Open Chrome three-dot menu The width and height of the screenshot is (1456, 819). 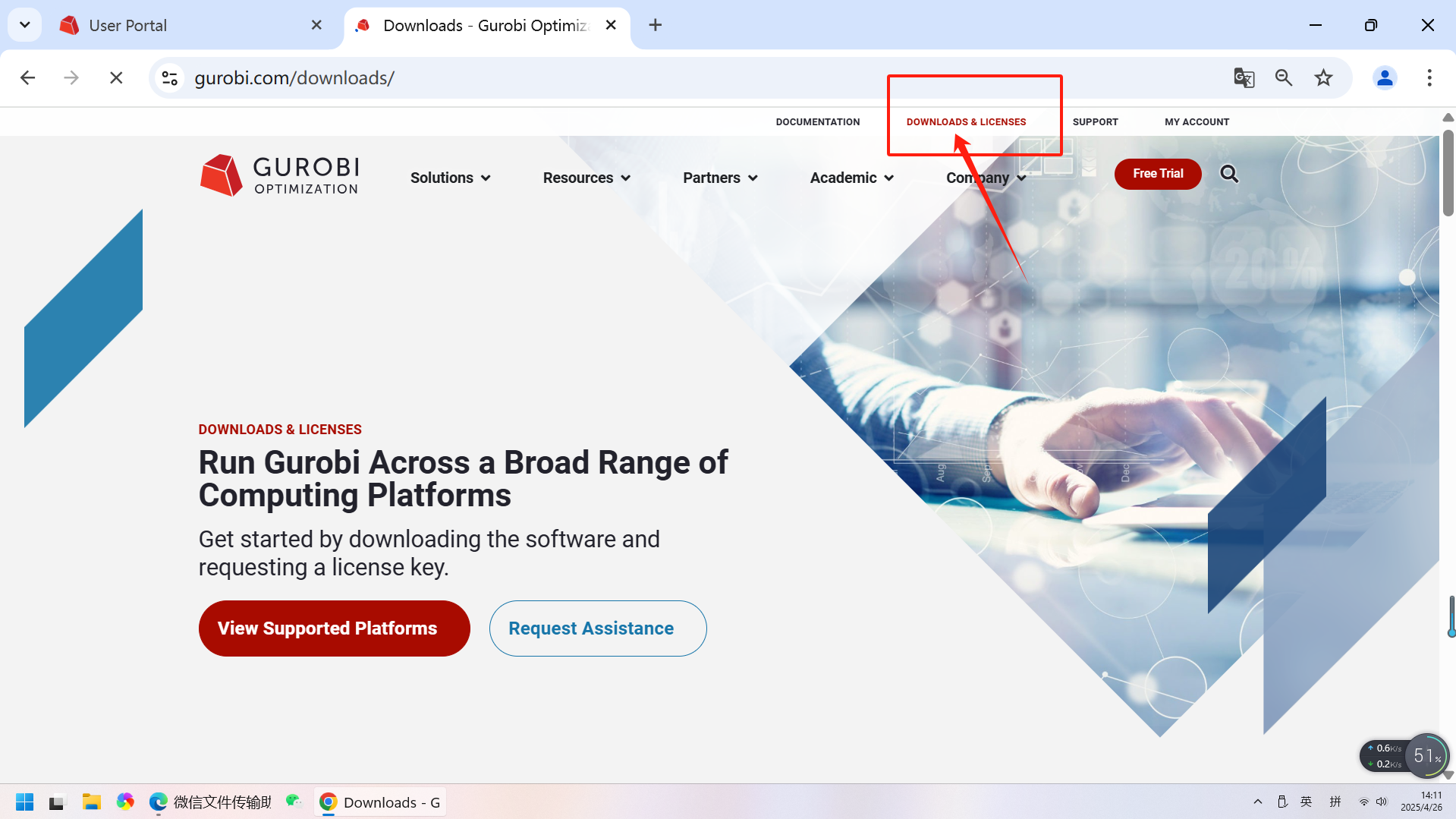[1429, 77]
